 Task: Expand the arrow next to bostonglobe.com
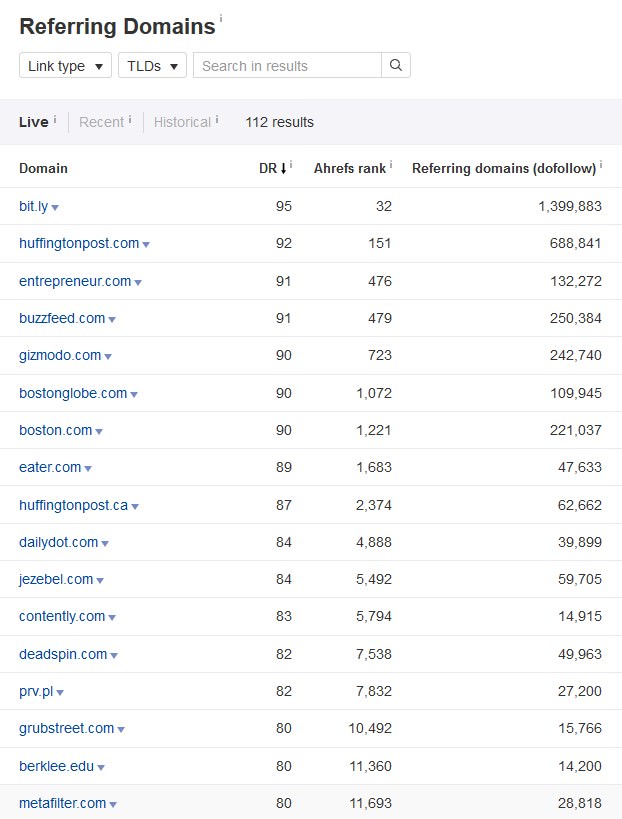point(134,394)
